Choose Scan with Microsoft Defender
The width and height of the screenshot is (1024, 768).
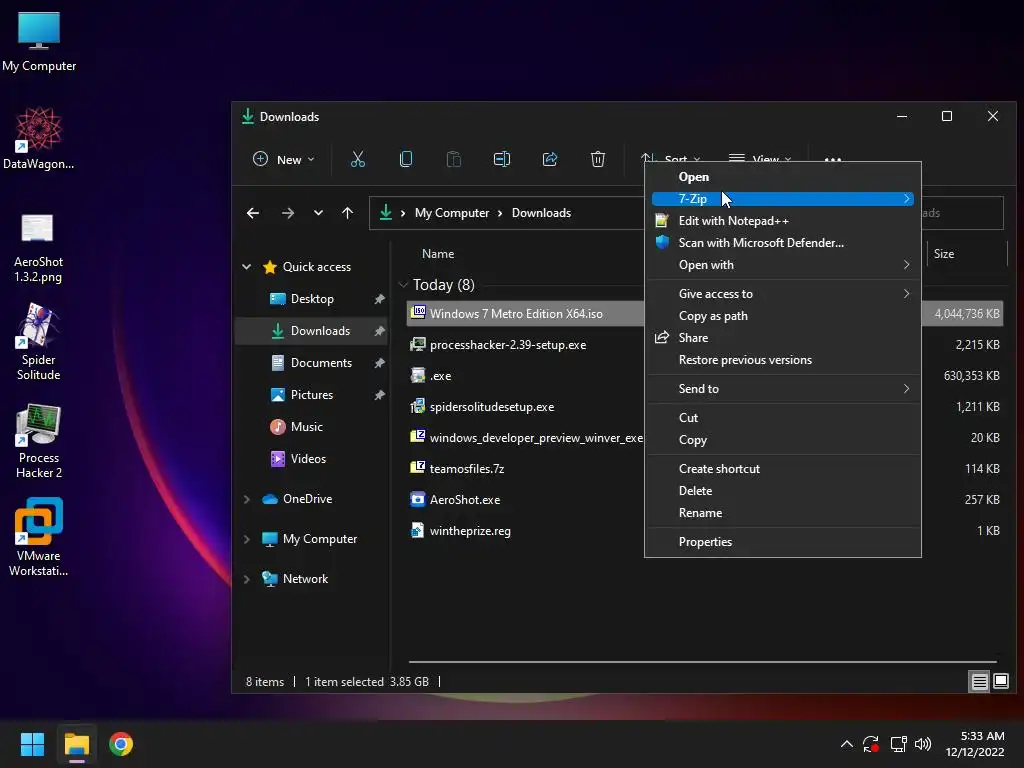[782, 243]
